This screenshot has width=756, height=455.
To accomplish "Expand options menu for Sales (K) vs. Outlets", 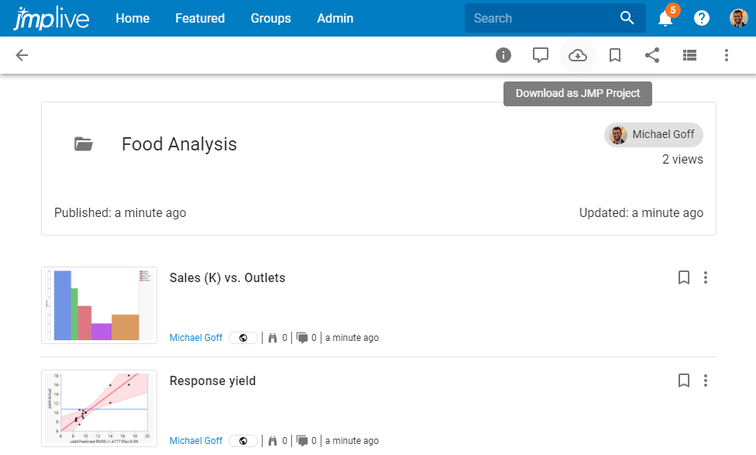I will tap(706, 277).
